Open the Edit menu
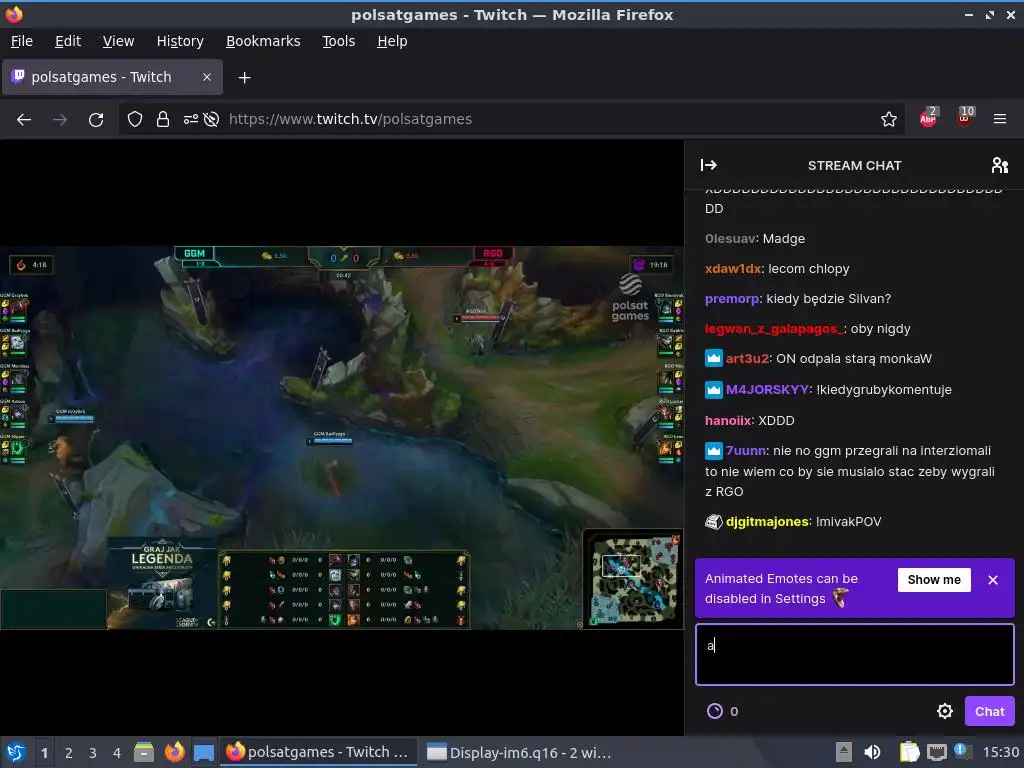This screenshot has width=1024, height=768. pyautogui.click(x=68, y=41)
